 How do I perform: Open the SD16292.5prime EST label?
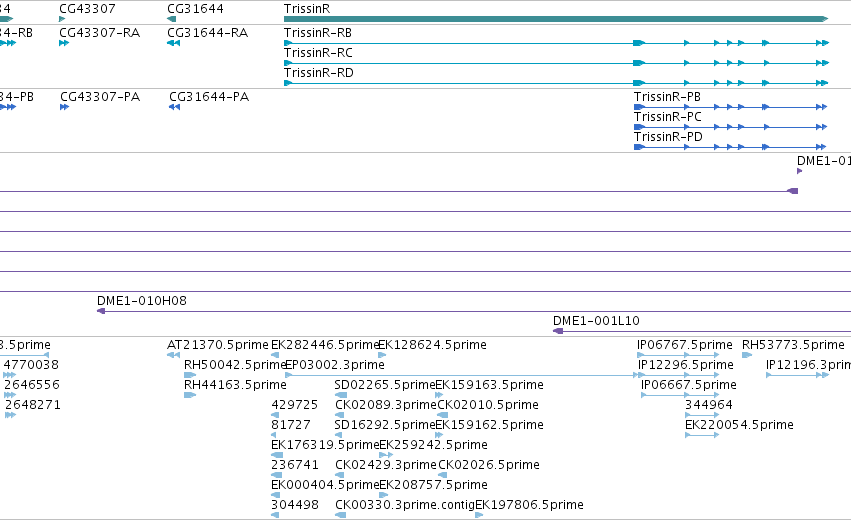[x=385, y=425]
